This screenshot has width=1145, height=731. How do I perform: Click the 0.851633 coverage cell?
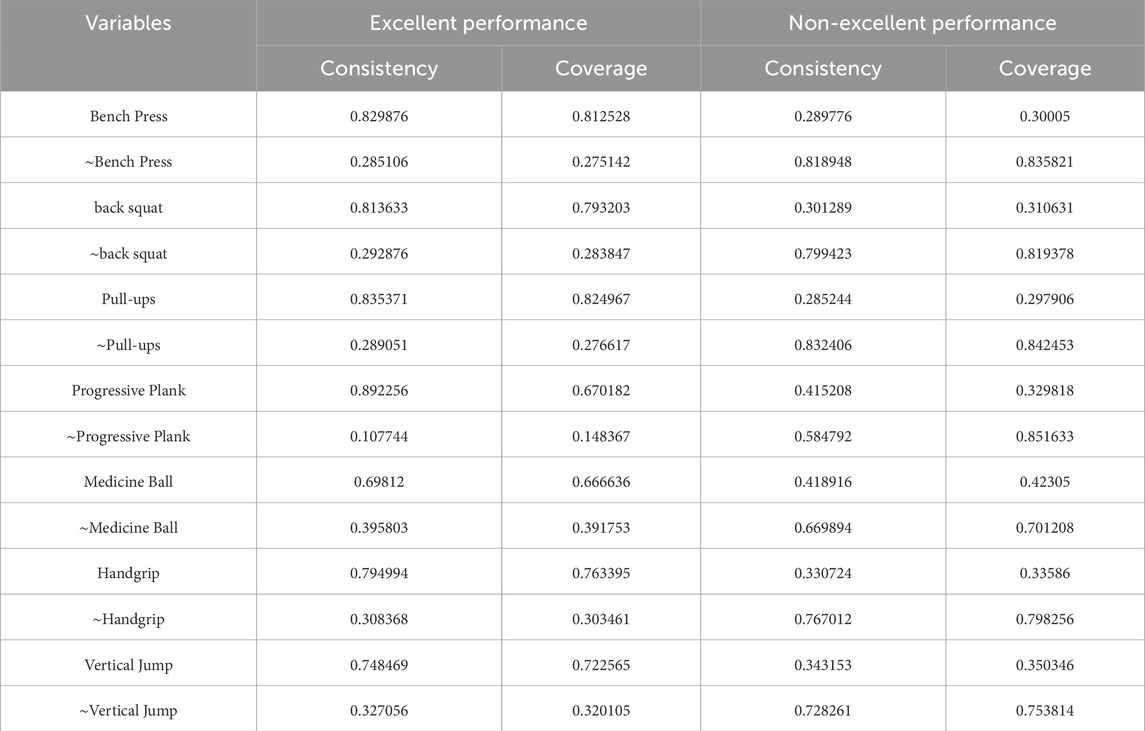click(1045, 436)
